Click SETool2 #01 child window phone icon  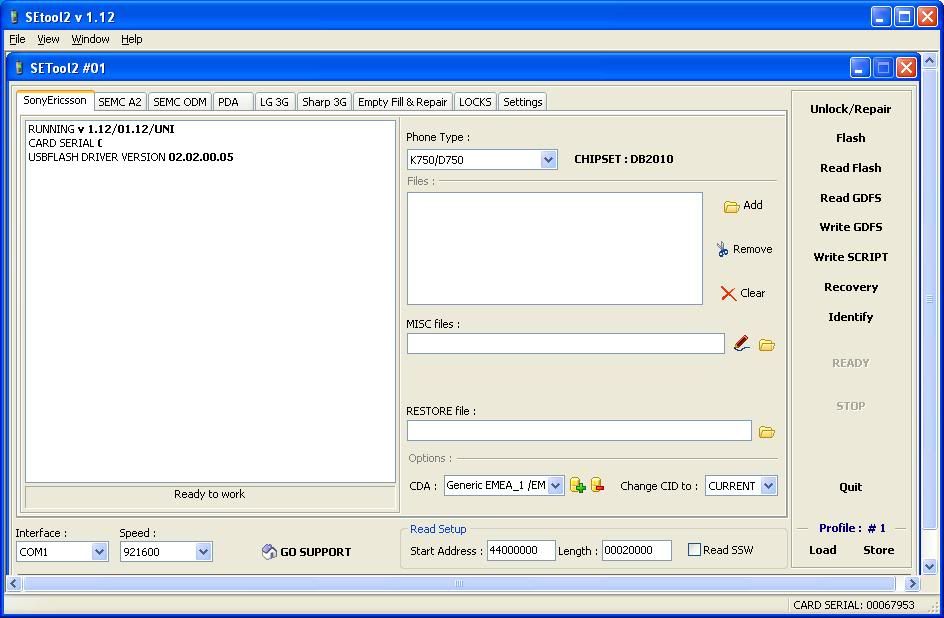[19, 67]
